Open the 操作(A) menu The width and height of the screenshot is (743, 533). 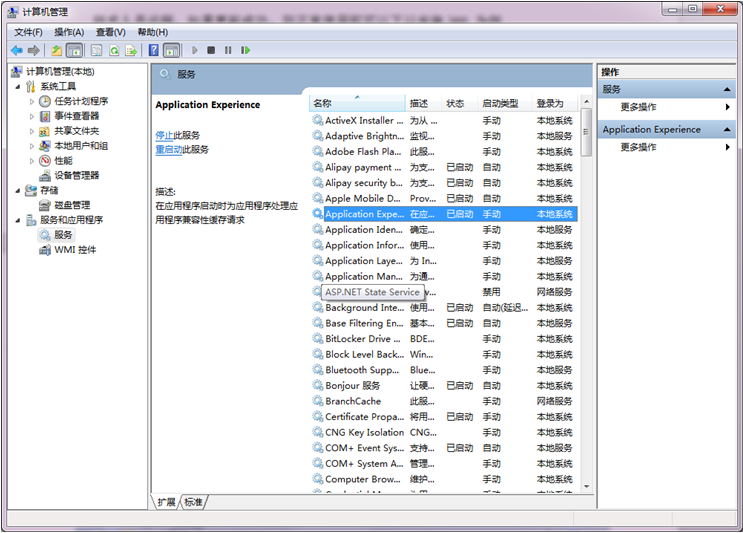69,32
